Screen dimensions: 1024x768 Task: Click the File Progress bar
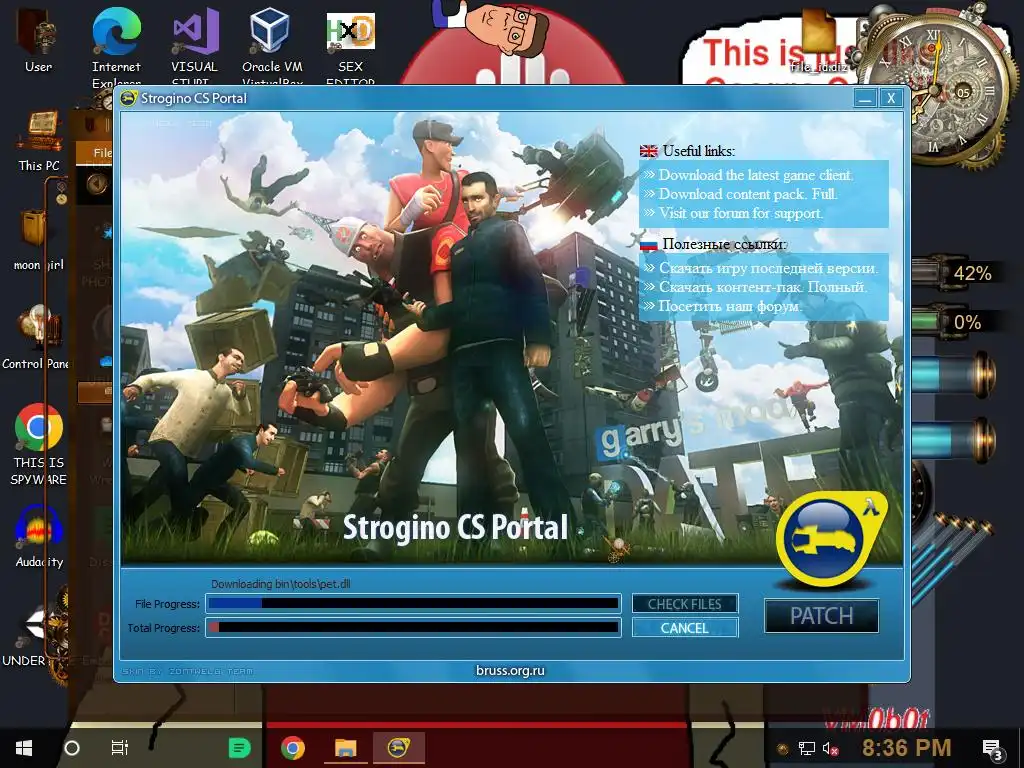click(413, 603)
